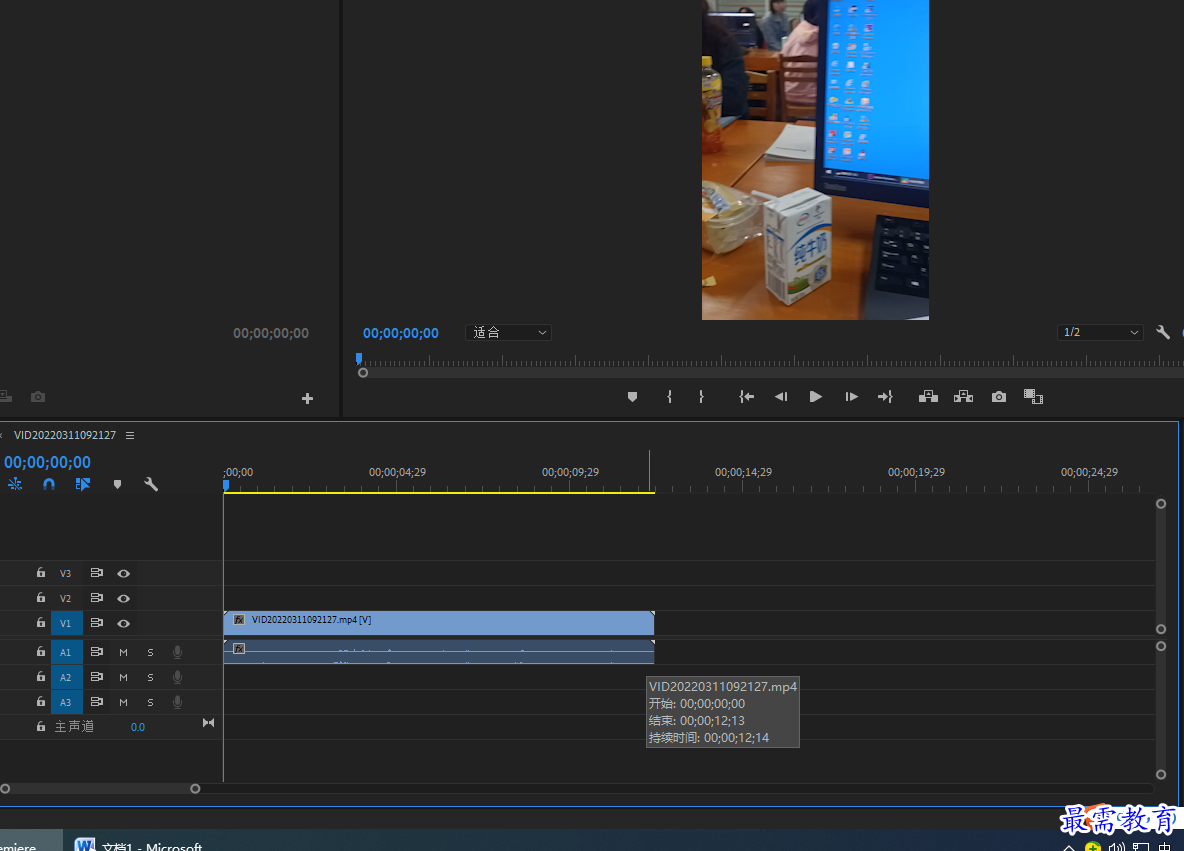Enable voice-over record on A1
Viewport: 1184px width, 851px height.
pos(177,652)
